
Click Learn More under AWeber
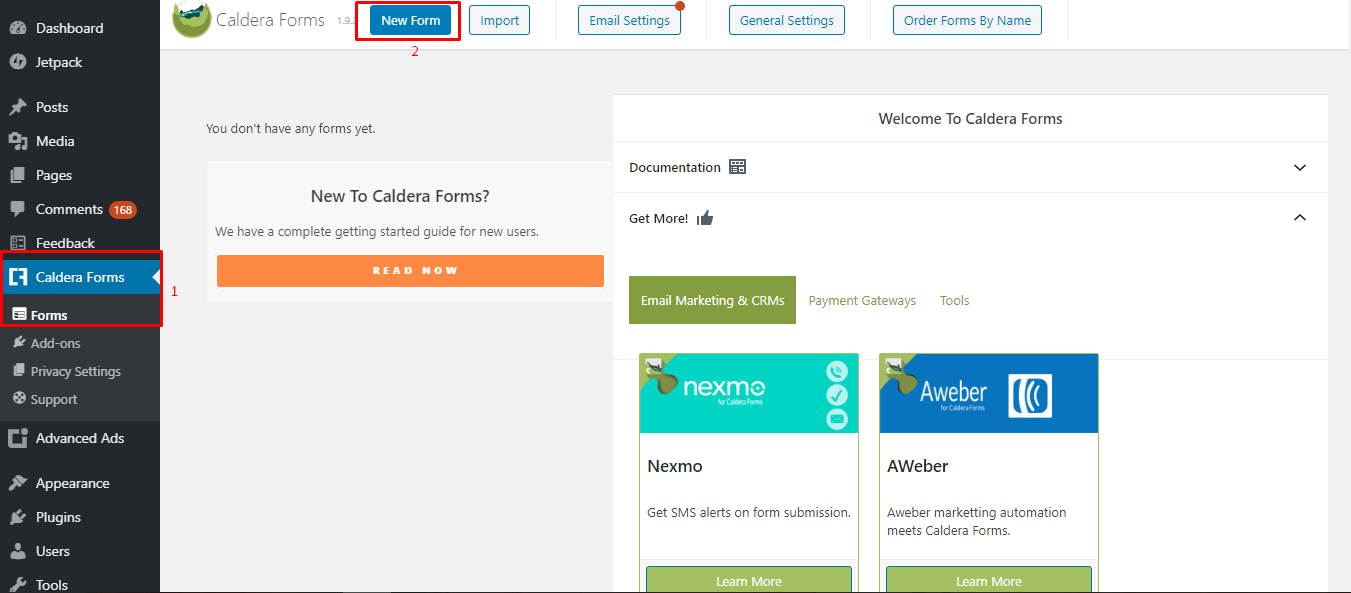tap(989, 580)
